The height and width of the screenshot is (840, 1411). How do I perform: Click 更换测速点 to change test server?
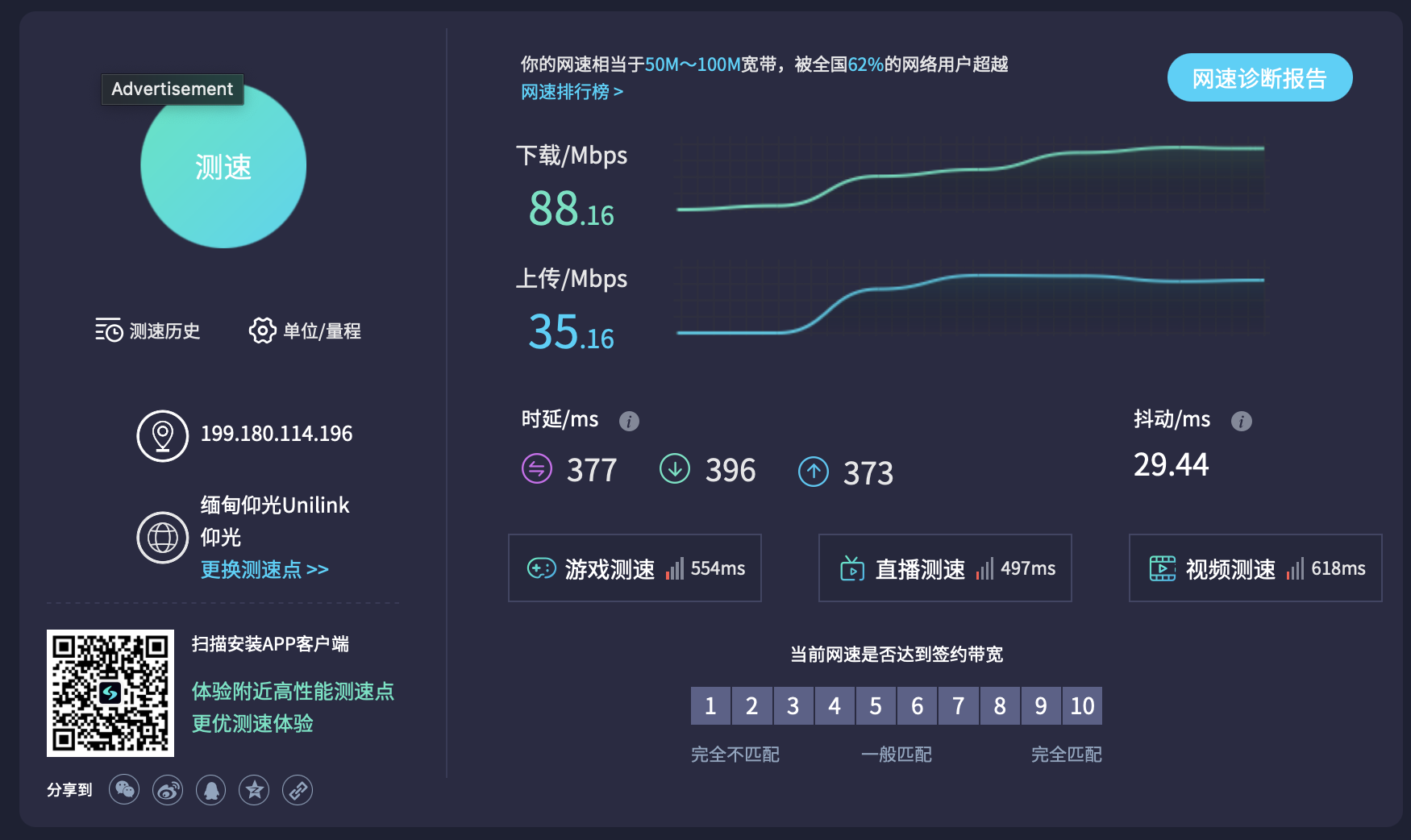coord(264,569)
